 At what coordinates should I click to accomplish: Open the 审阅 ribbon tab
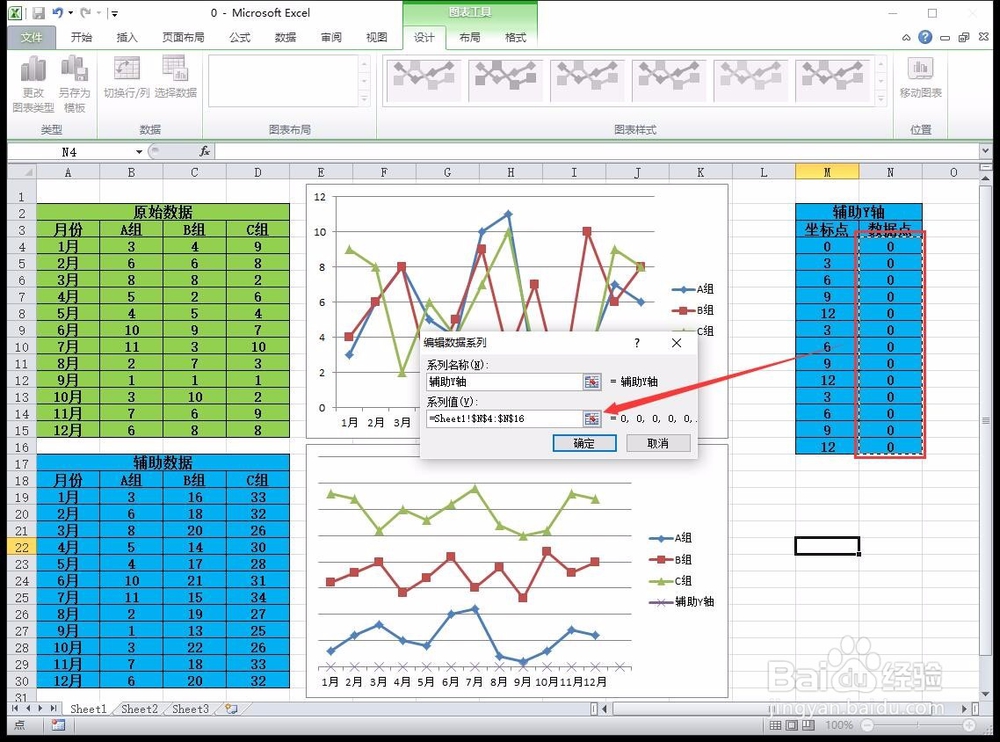[x=331, y=38]
